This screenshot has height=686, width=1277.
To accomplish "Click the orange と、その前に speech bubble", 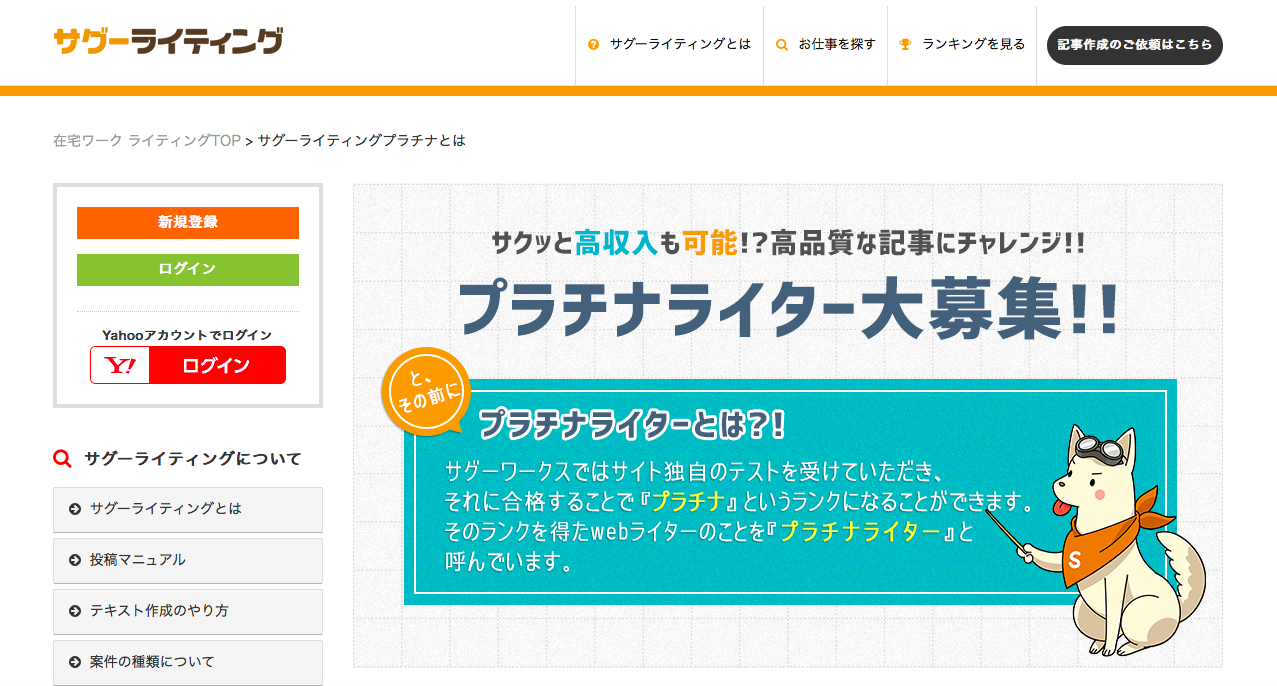I will (x=426, y=392).
